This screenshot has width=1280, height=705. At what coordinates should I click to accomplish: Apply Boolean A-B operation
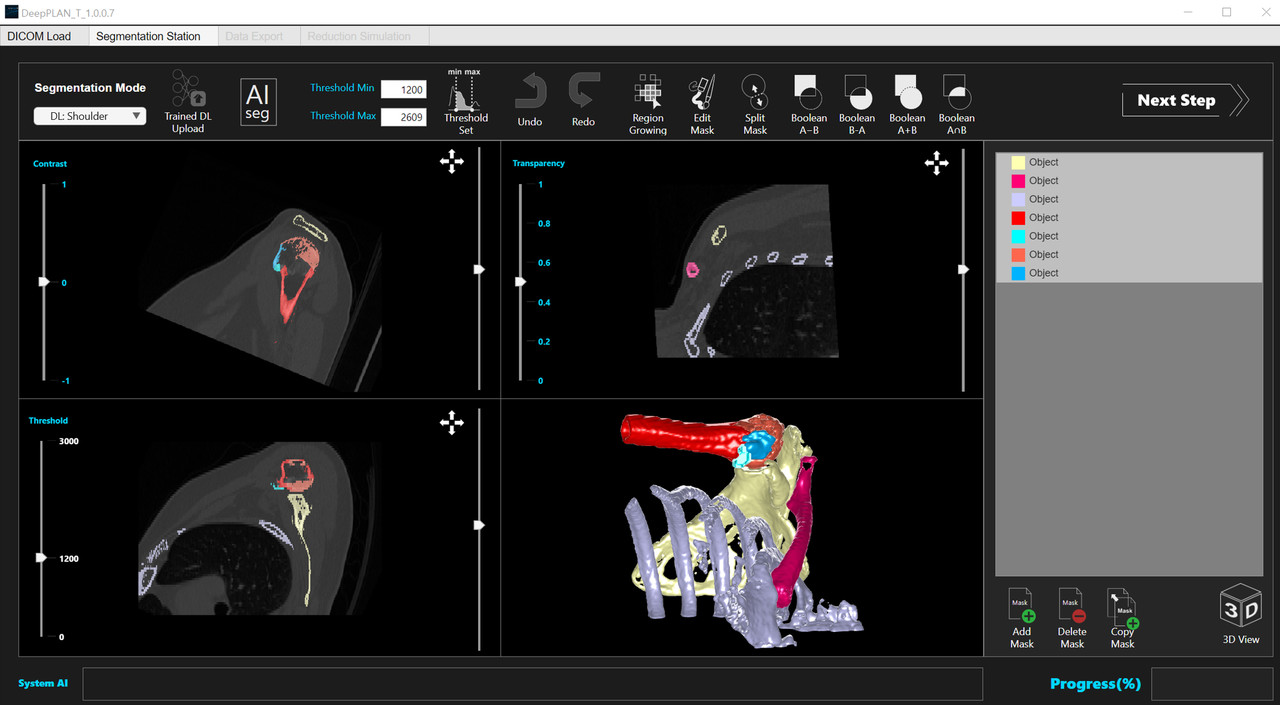(x=808, y=103)
